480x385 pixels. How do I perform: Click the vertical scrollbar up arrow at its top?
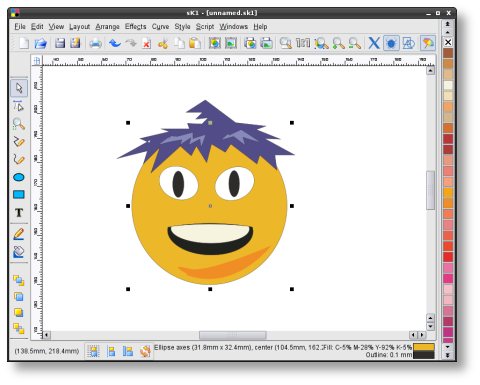tap(430, 70)
